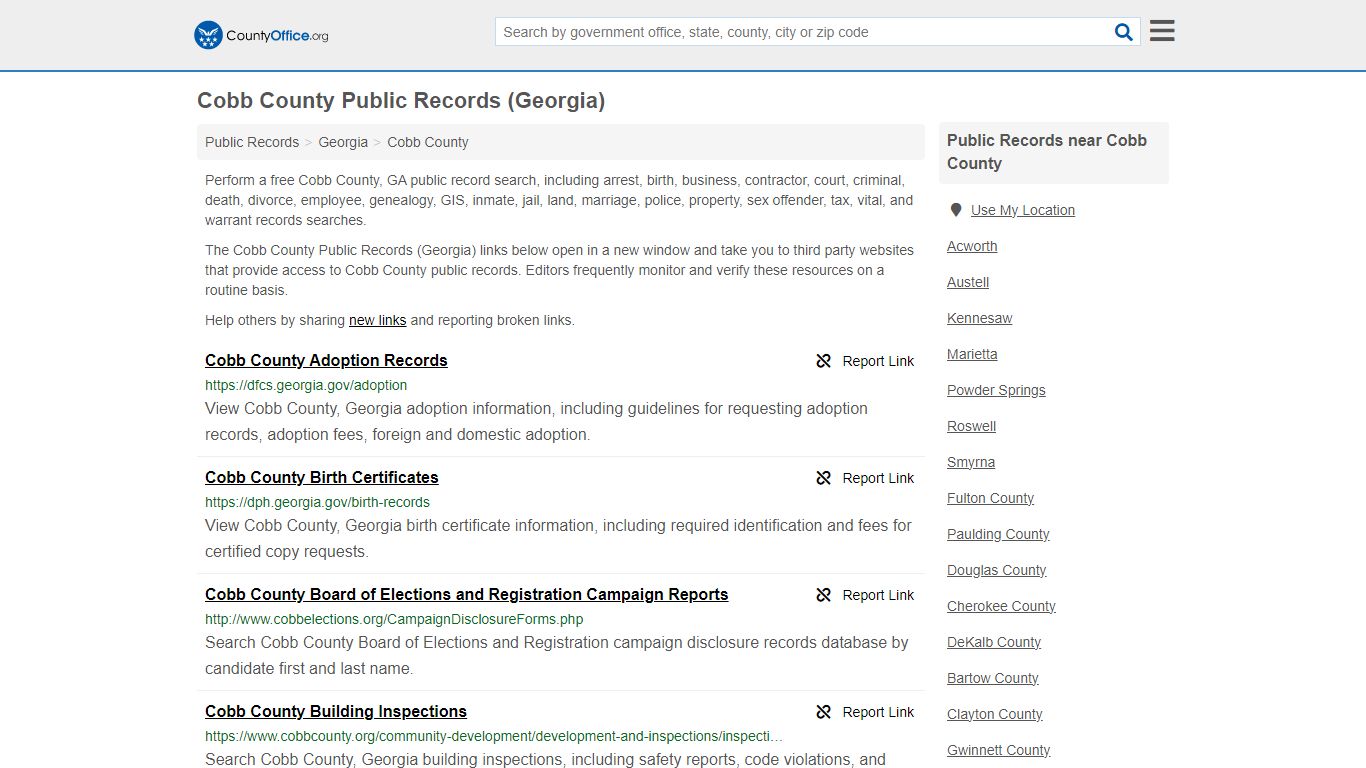This screenshot has width=1366, height=768.
Task: Click the broken-link icon for Campaign Reports
Action: 824,595
